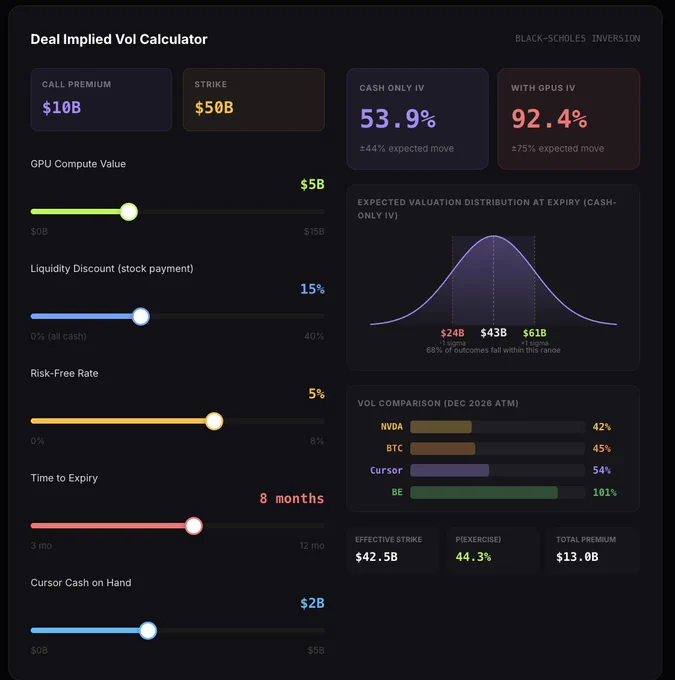Click the BE 101% value
The image size is (675, 680).
tap(605, 492)
